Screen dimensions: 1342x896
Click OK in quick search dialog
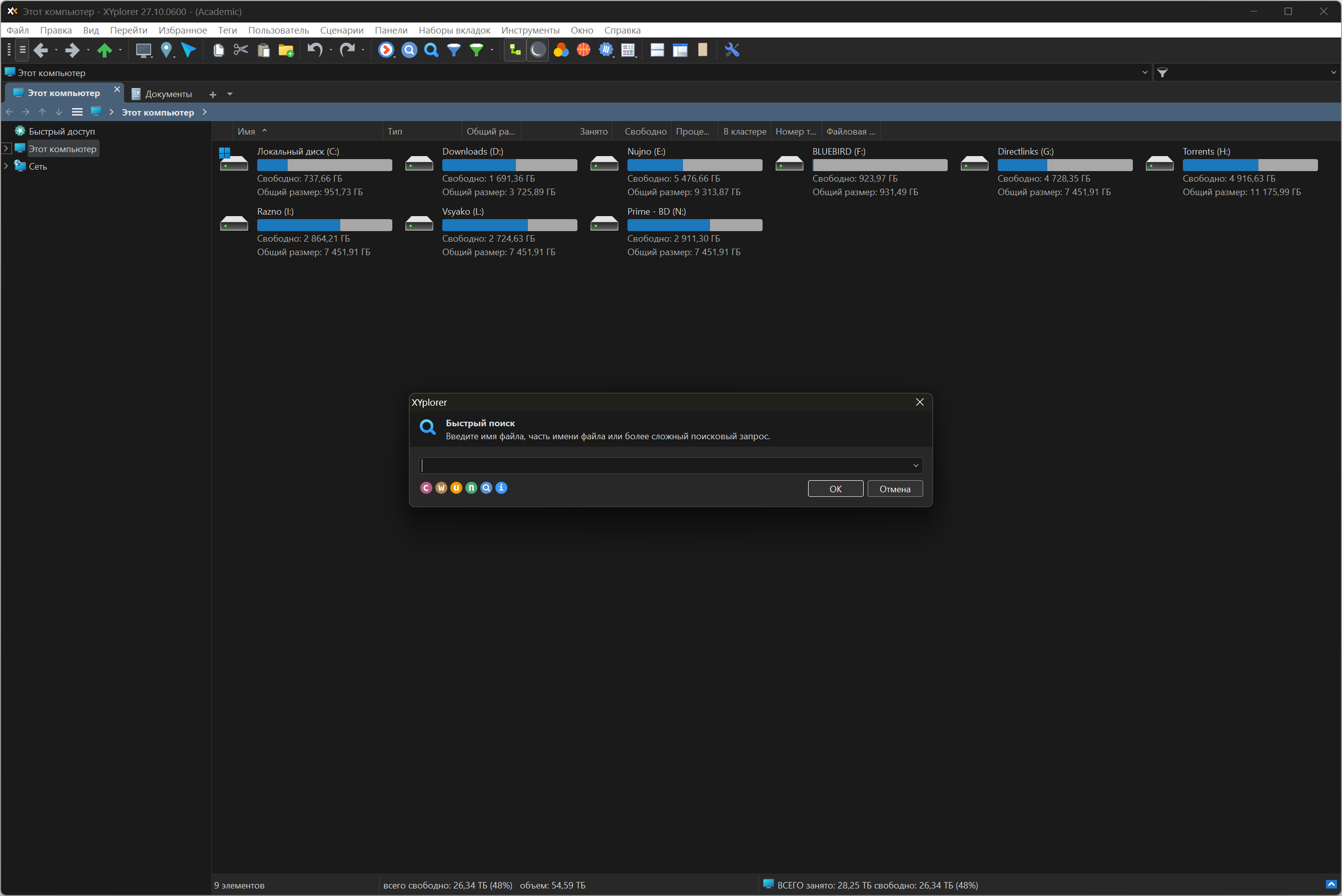pos(835,489)
